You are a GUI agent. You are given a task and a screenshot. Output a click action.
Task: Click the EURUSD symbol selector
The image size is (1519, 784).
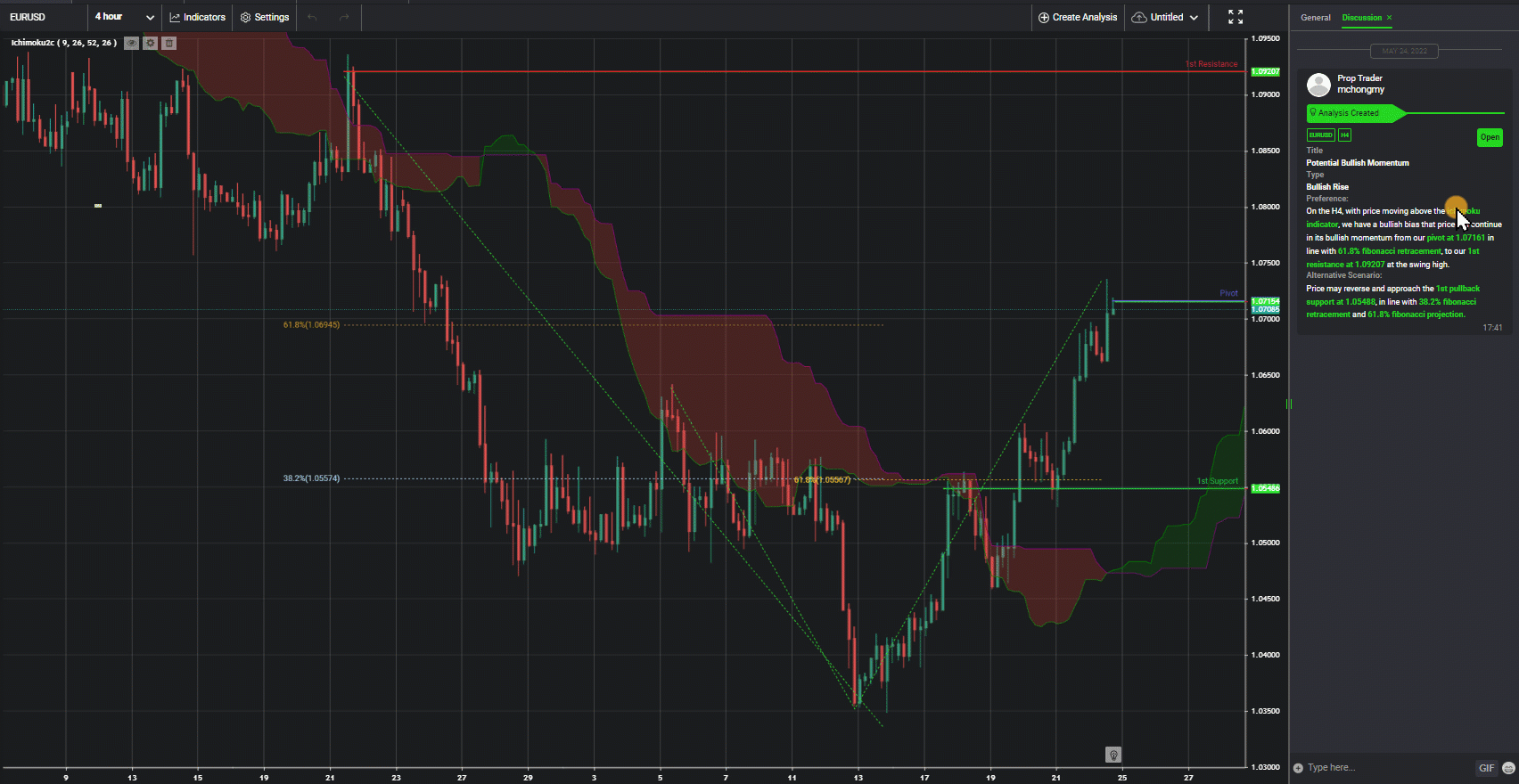[x=28, y=17]
